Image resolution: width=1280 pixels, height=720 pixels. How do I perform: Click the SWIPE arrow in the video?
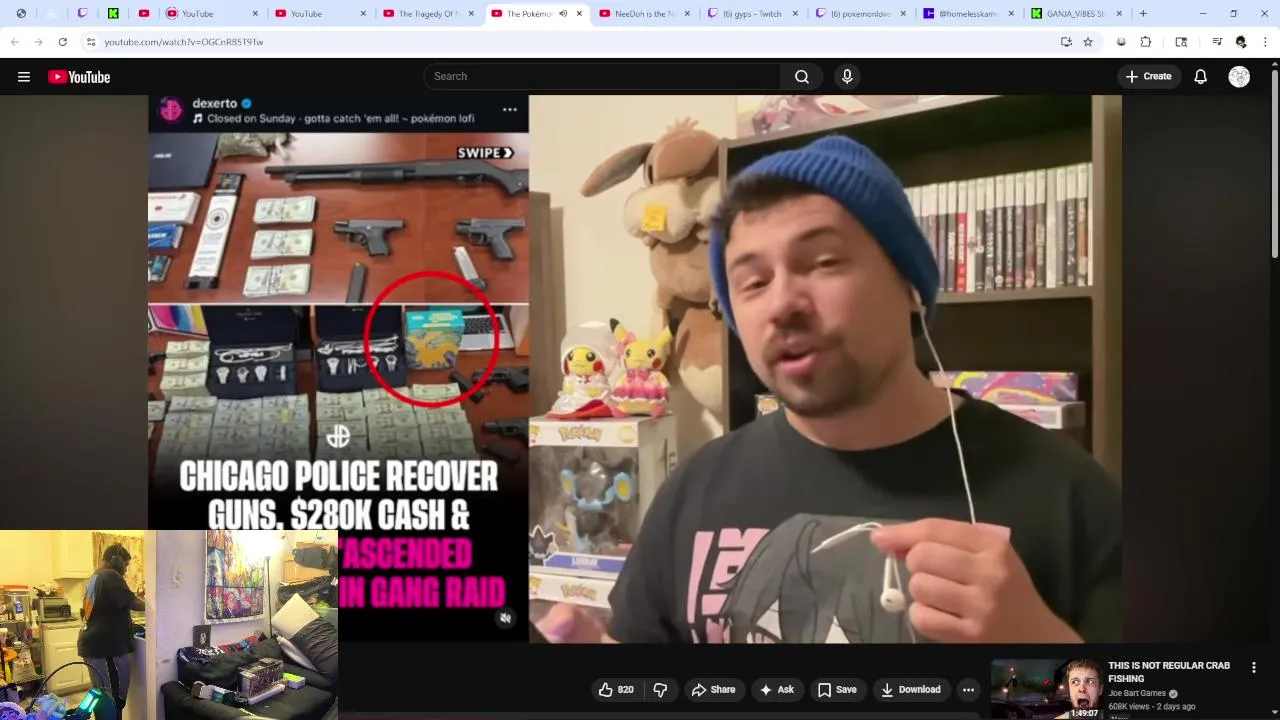(x=485, y=153)
